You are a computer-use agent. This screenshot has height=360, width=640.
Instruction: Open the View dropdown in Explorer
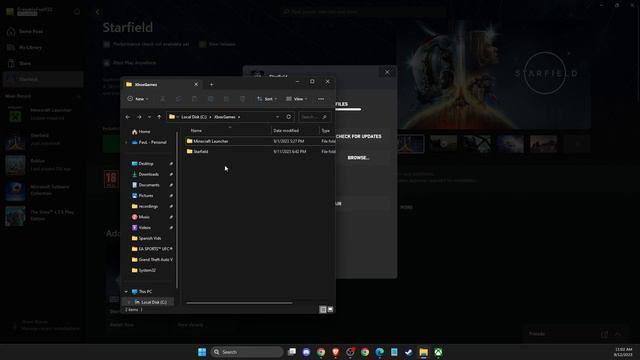point(297,99)
